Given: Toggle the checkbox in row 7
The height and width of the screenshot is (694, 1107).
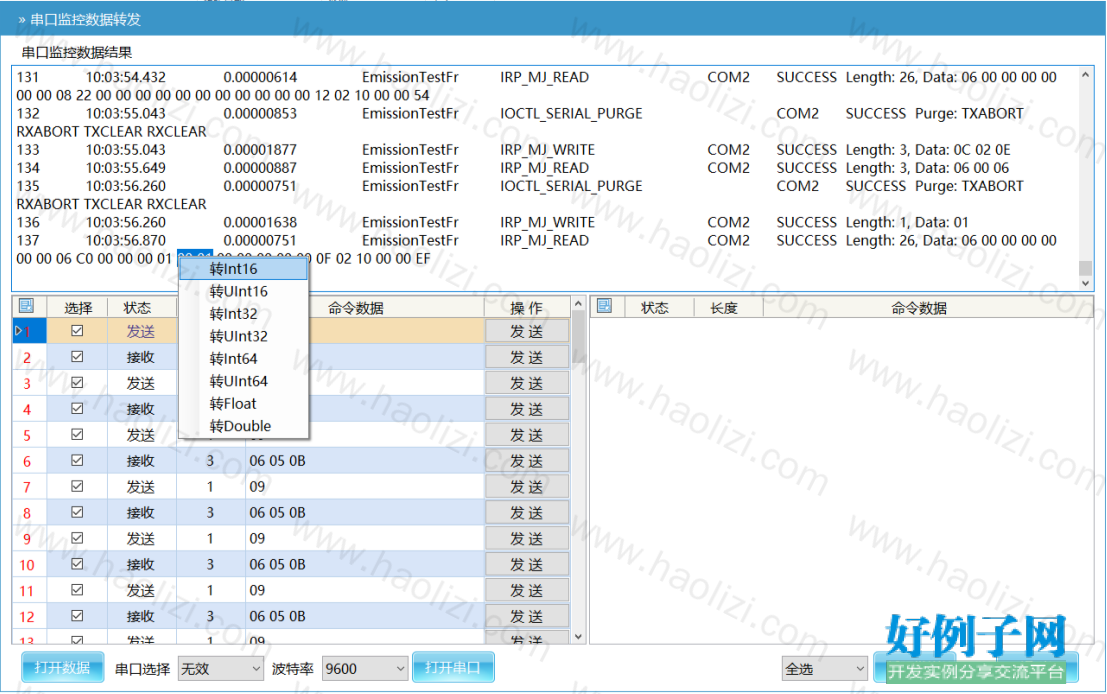Looking at the screenshot, I should point(77,486).
